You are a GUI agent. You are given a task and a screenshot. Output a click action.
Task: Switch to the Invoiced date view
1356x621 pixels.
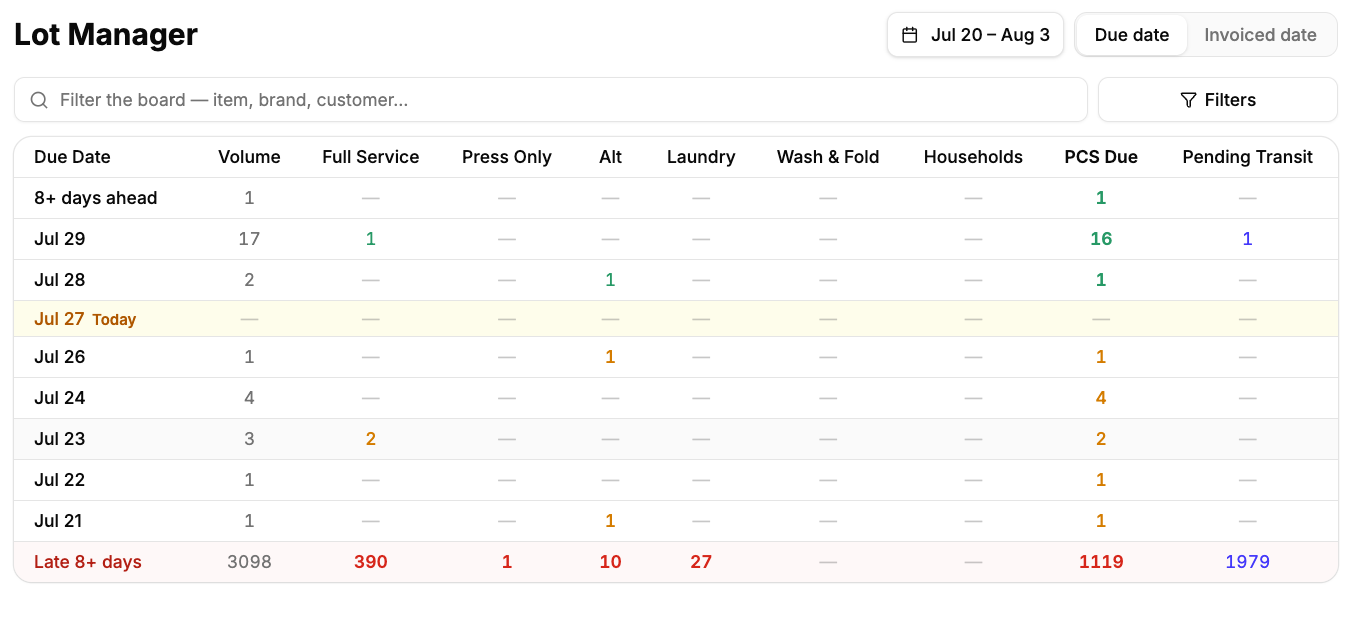click(x=1260, y=35)
